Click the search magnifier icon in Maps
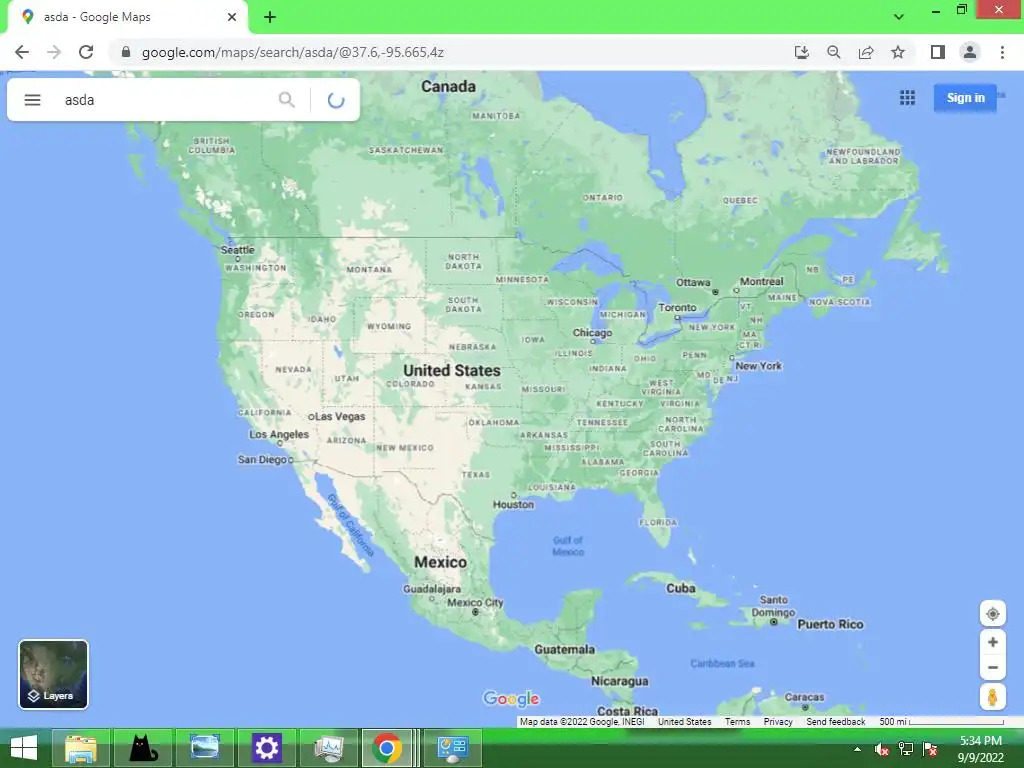This screenshot has height=768, width=1024. click(286, 100)
